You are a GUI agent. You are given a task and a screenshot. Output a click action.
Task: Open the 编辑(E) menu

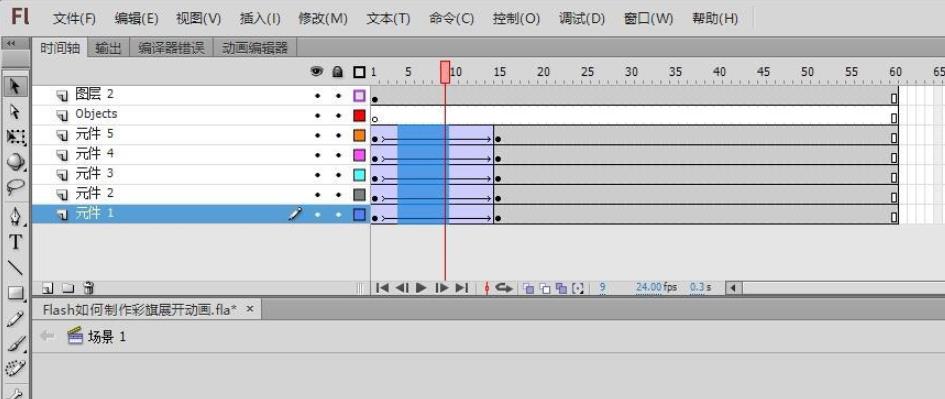coord(136,19)
